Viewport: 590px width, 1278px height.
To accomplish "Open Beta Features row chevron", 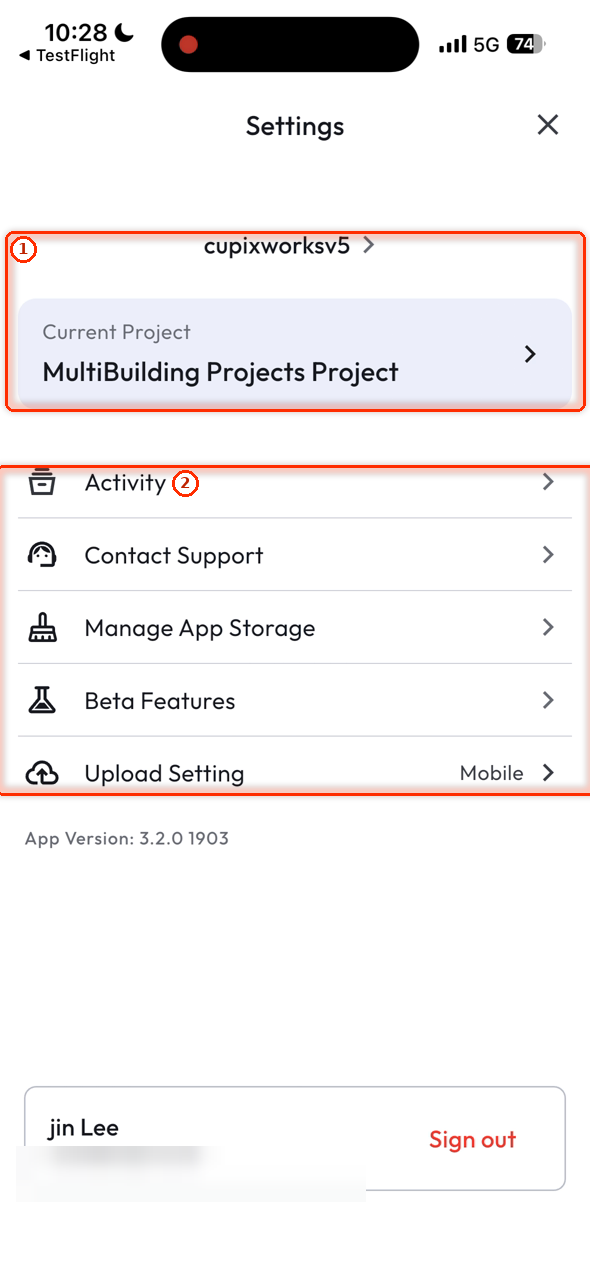I will click(x=548, y=701).
